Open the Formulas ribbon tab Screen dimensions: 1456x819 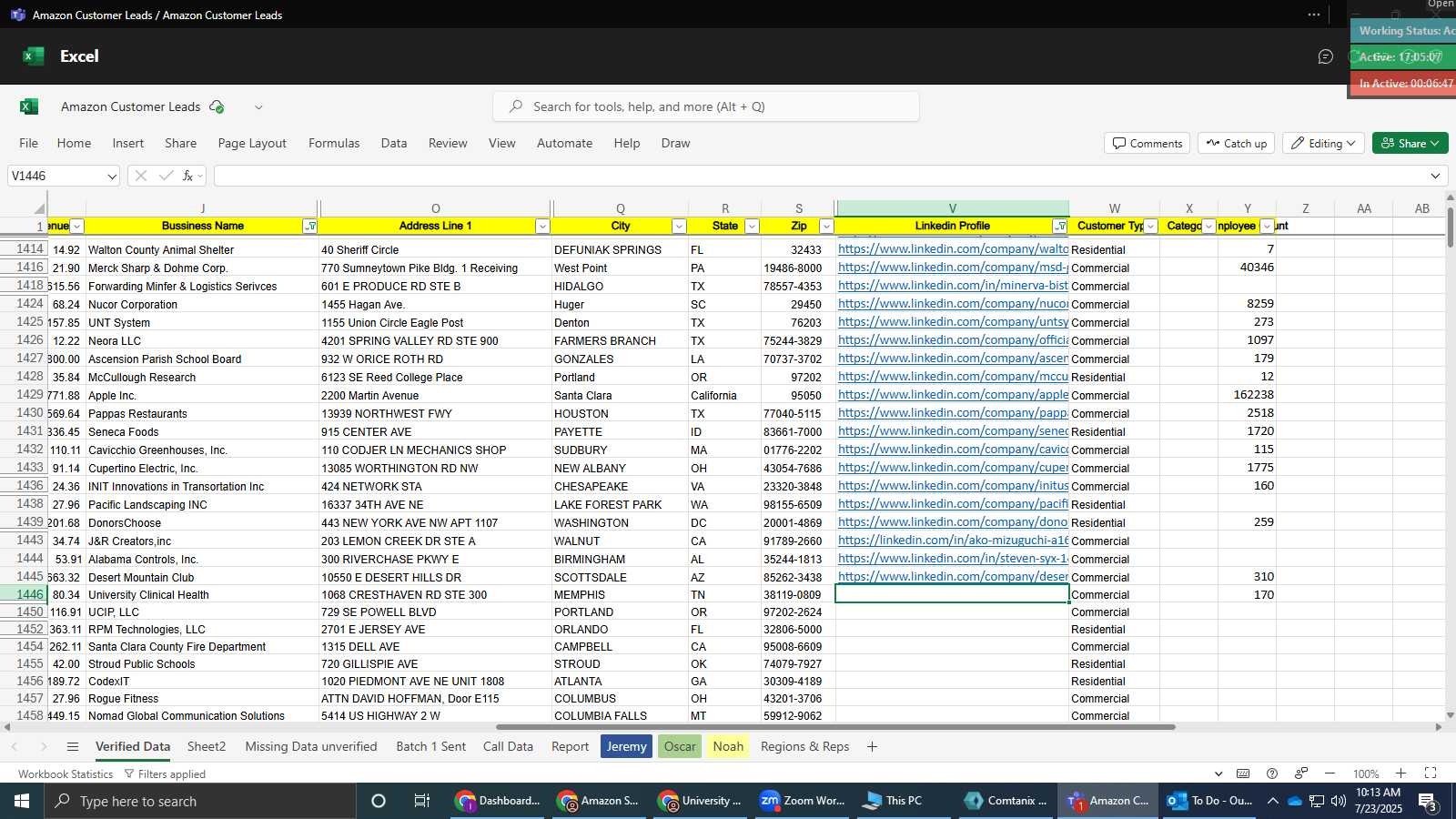click(x=334, y=143)
